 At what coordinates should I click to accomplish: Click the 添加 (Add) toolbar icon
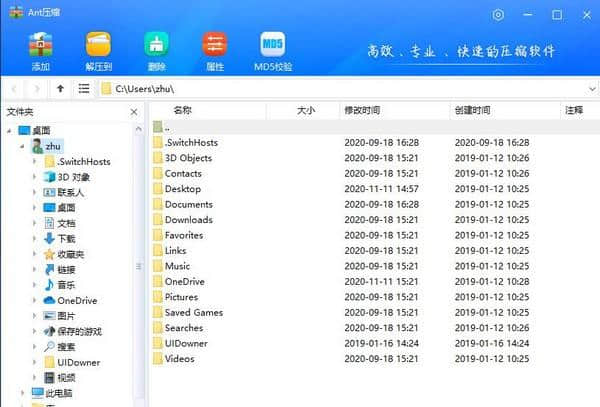[41, 52]
